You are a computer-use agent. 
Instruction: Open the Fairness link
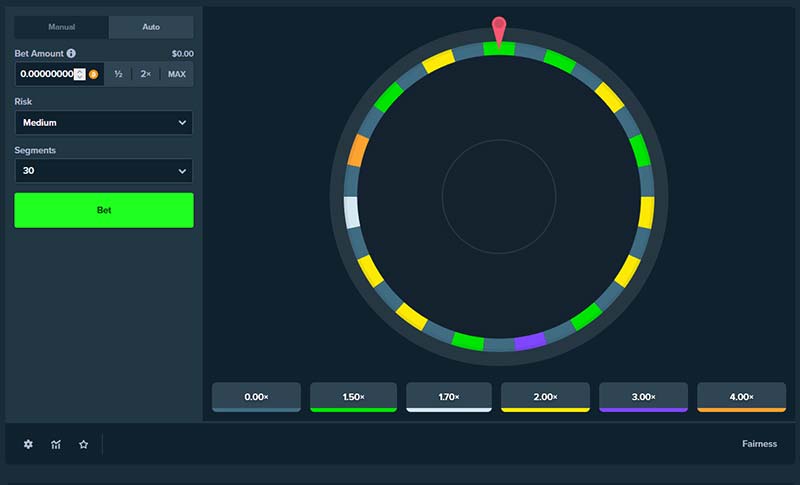point(760,444)
